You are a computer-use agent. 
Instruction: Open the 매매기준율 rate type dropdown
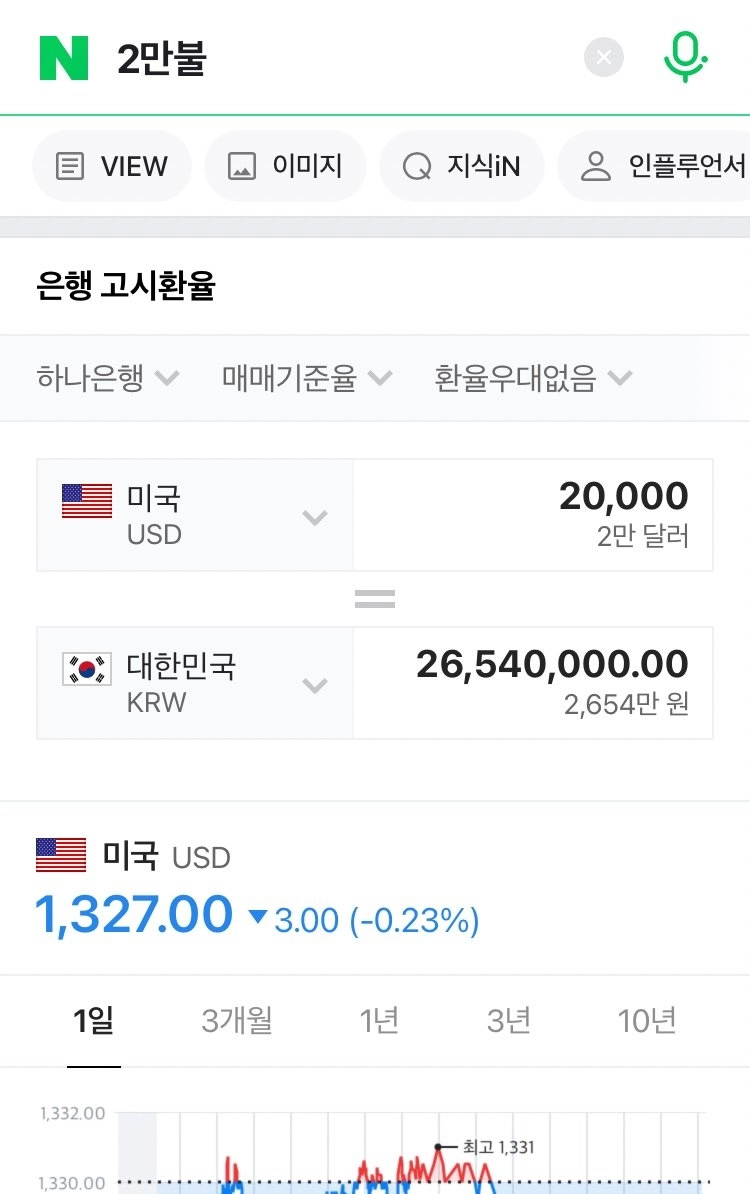click(x=307, y=378)
